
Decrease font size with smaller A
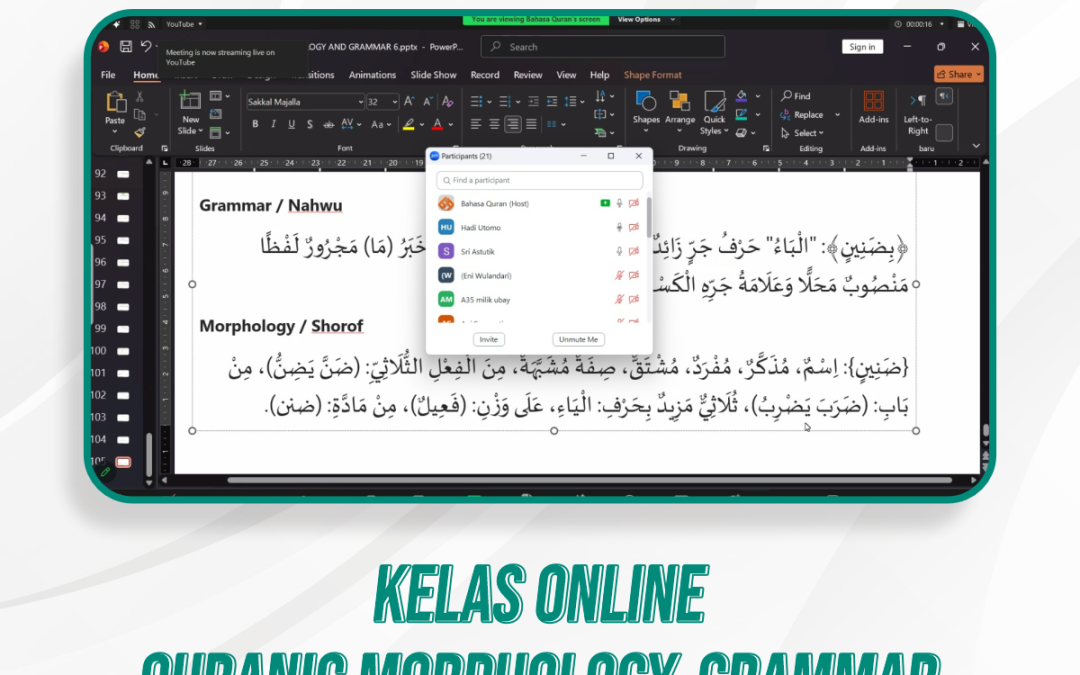click(x=428, y=101)
